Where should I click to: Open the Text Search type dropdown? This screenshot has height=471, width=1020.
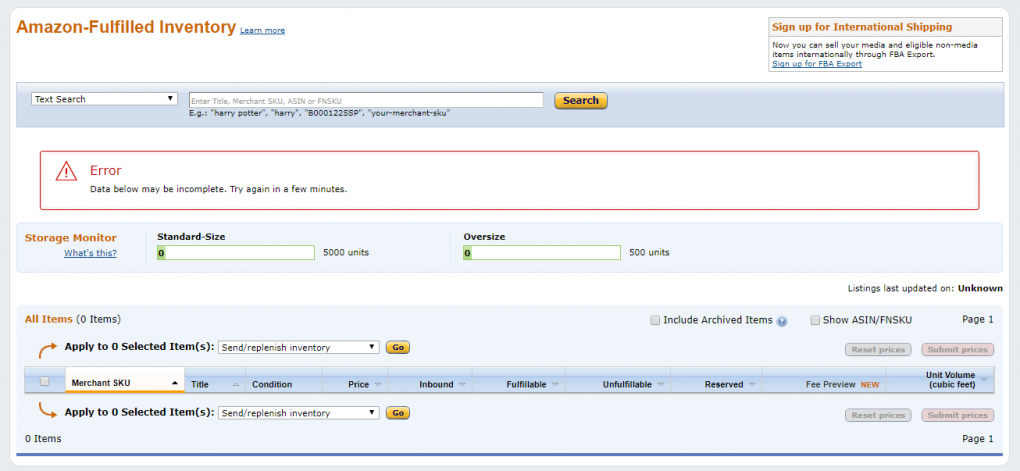point(104,99)
